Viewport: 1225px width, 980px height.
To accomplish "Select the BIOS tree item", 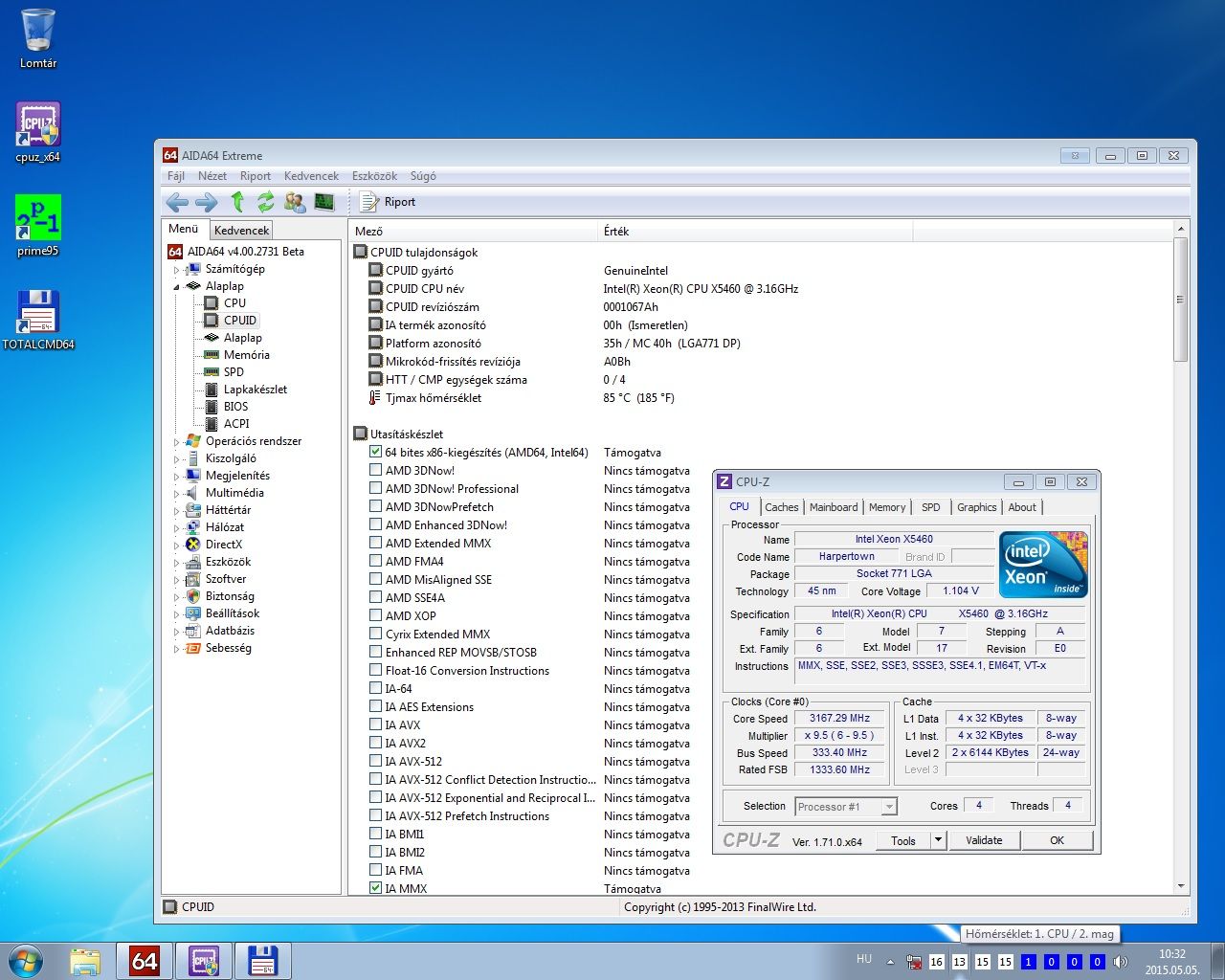I will [x=235, y=407].
